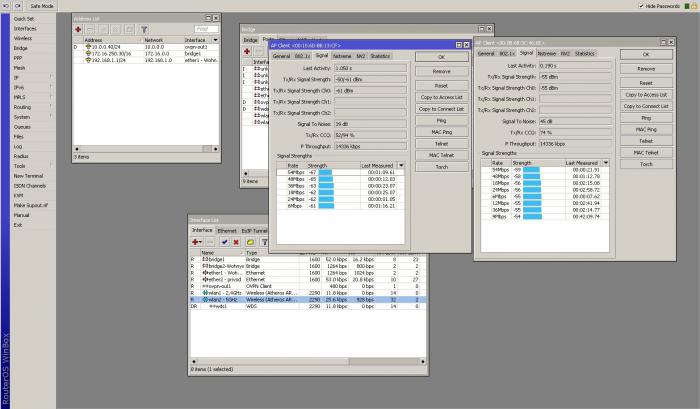Click the filter funnel icon in Address List
Screen dimensions: 700x409
tap(144, 29)
